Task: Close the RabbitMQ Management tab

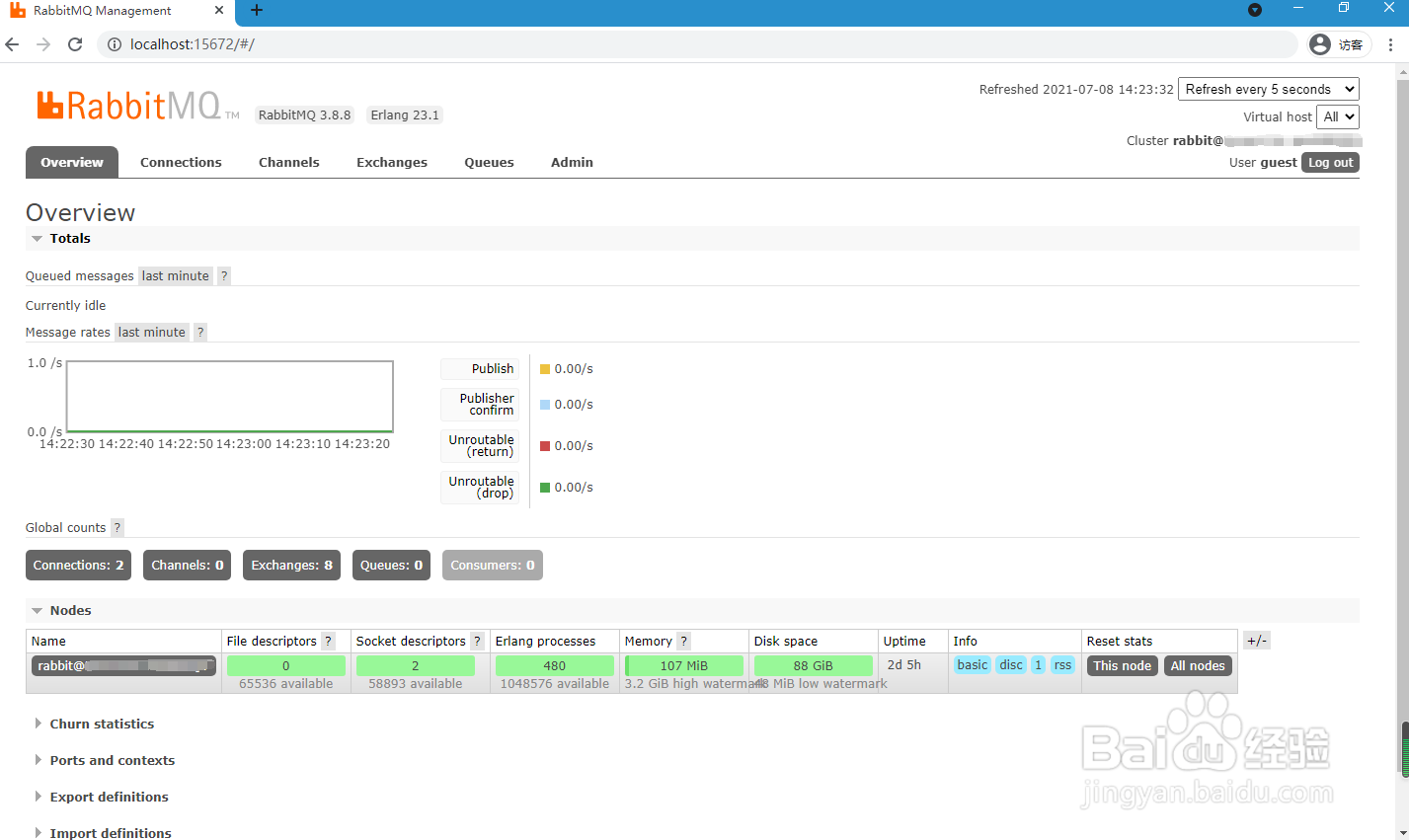Action: tap(218, 11)
